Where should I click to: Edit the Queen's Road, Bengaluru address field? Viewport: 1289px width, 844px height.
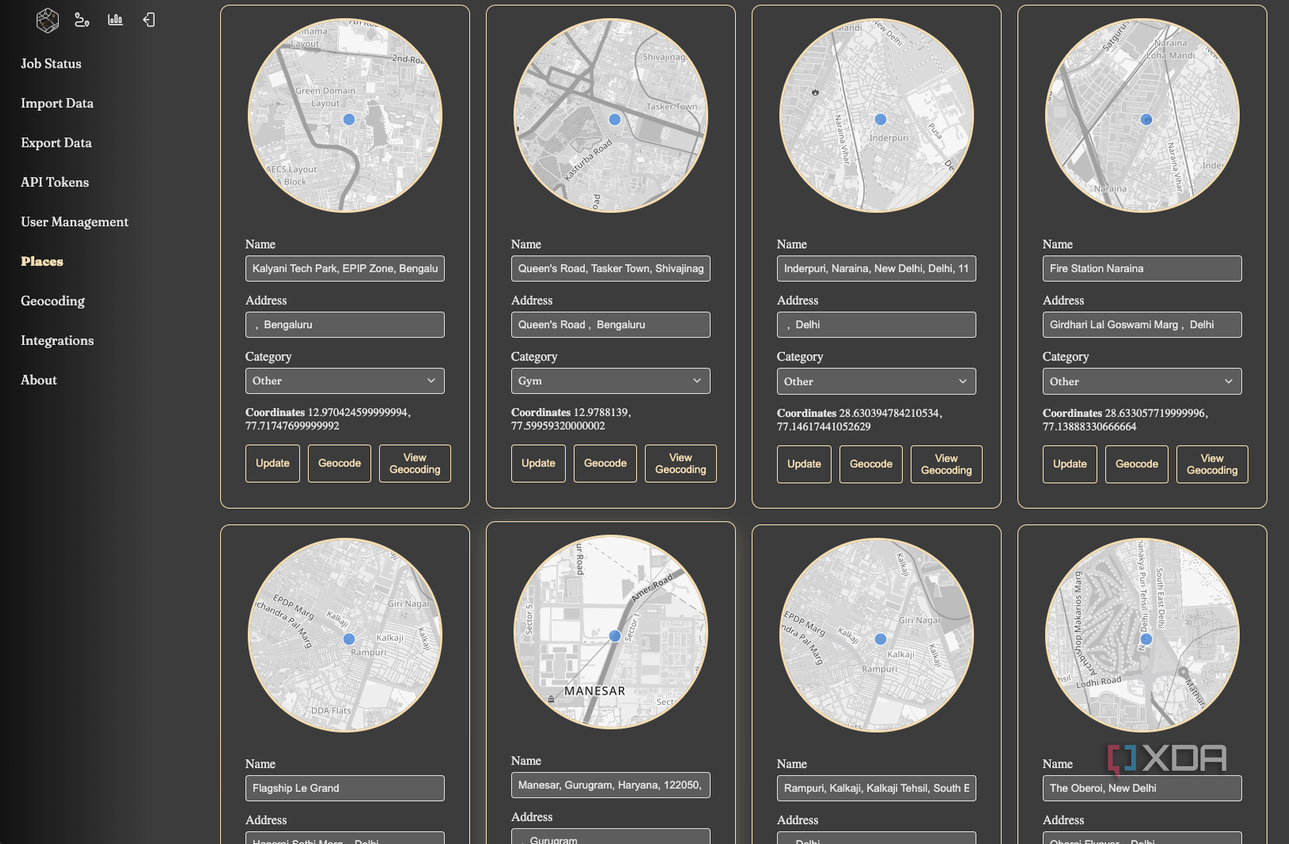[611, 325]
